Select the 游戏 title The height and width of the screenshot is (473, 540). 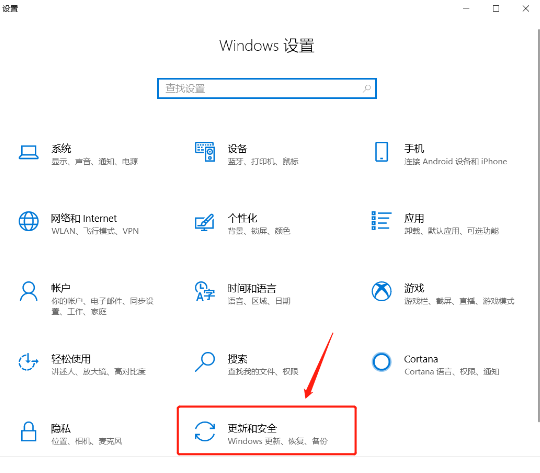coord(414,288)
